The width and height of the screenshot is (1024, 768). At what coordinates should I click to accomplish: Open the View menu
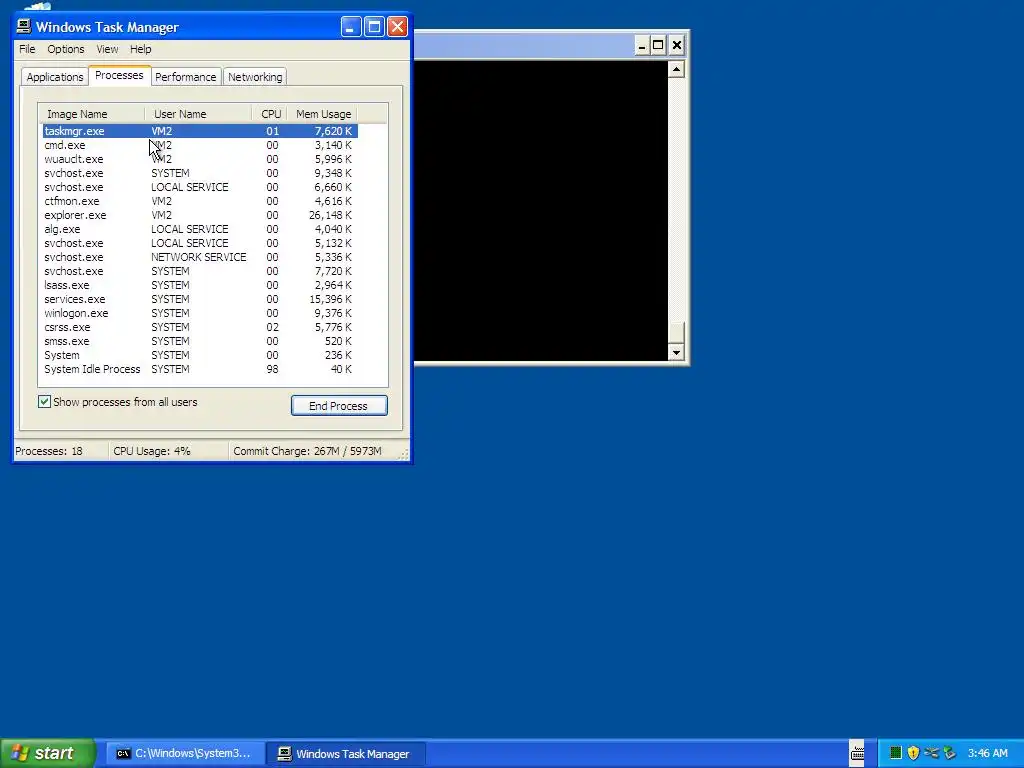pyautogui.click(x=107, y=49)
